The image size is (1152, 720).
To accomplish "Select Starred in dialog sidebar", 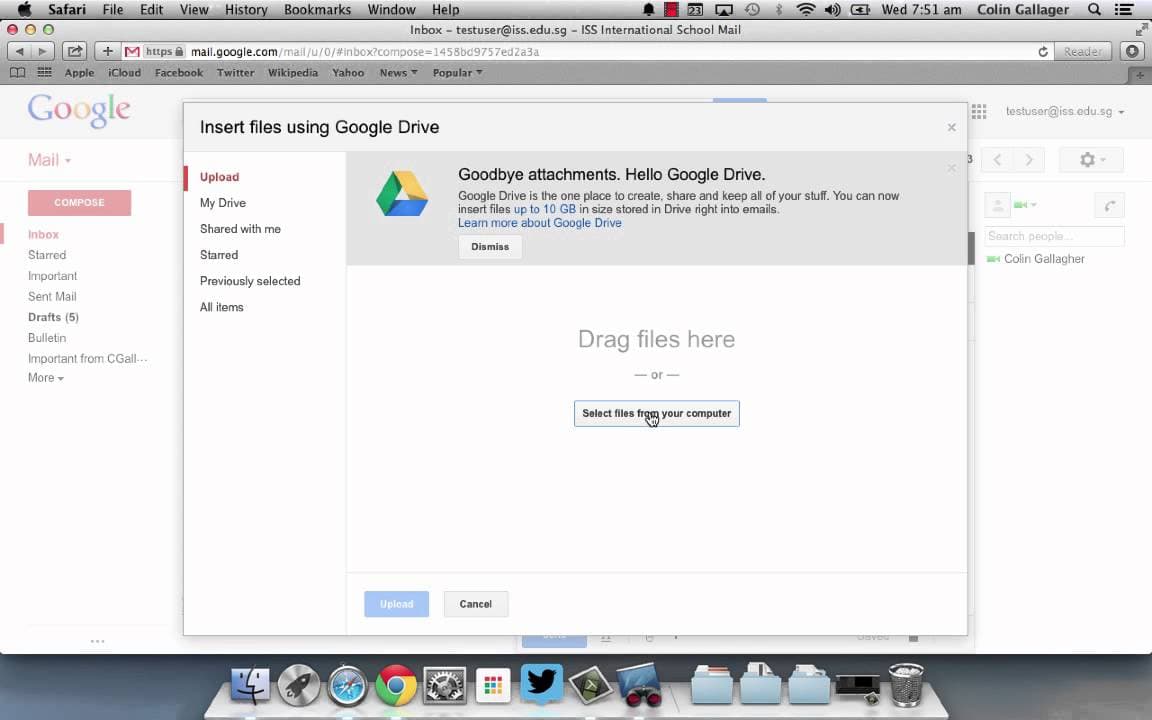I will pyautogui.click(x=219, y=255).
